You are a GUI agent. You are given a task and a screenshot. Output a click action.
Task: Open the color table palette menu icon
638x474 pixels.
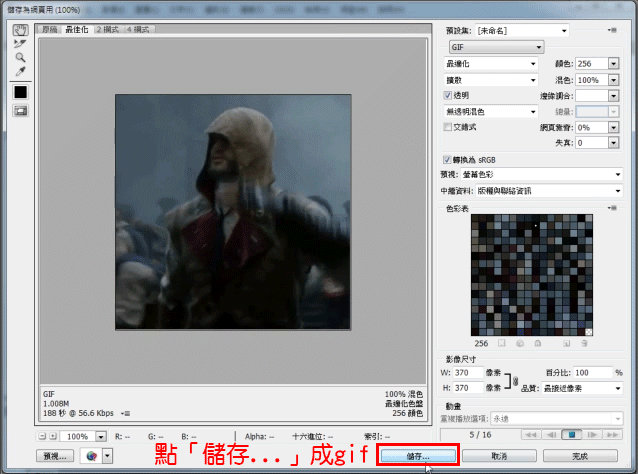tap(612, 208)
